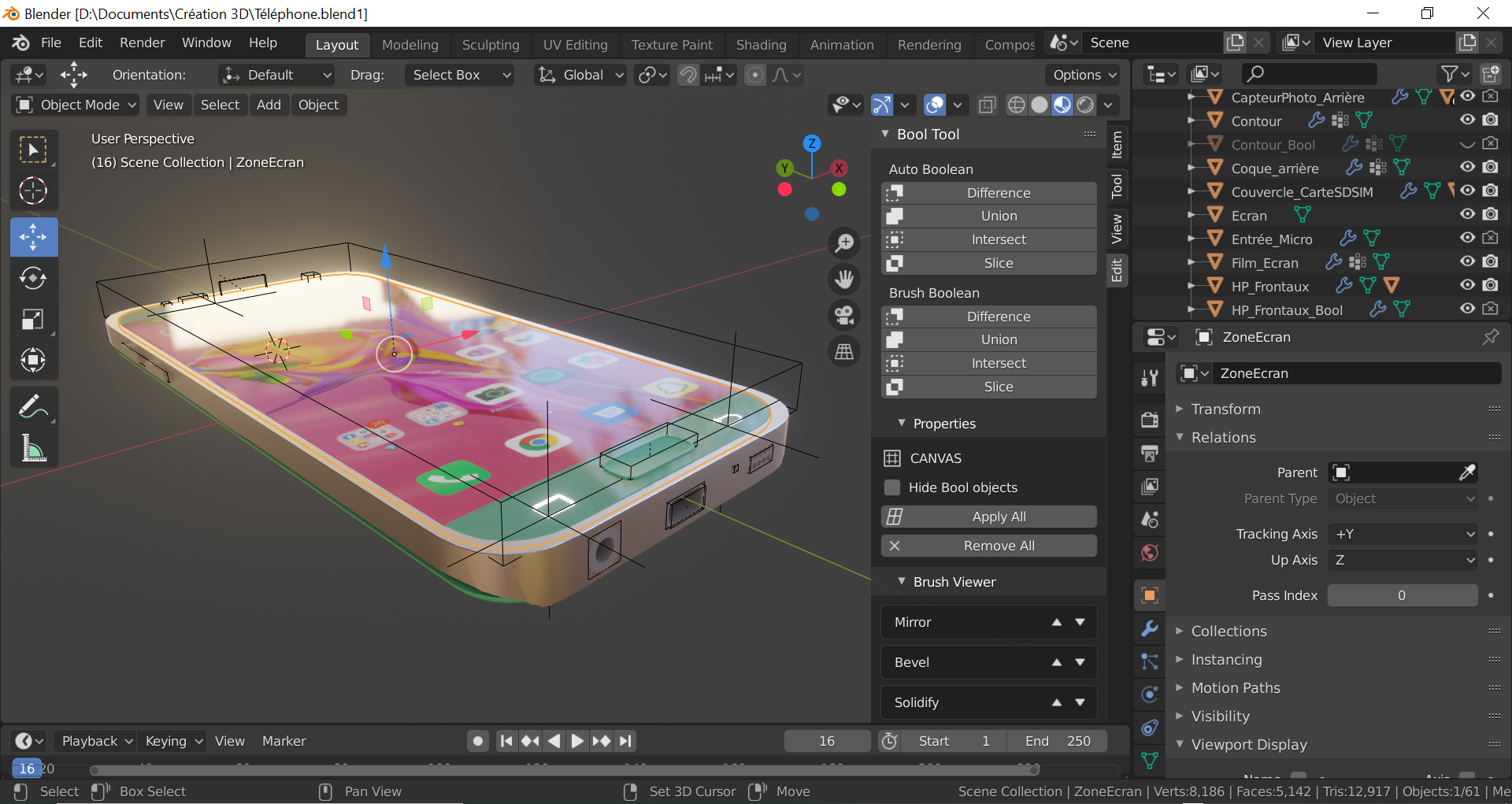
Task: Hide Ecran object via eye icon
Action: coord(1467,214)
